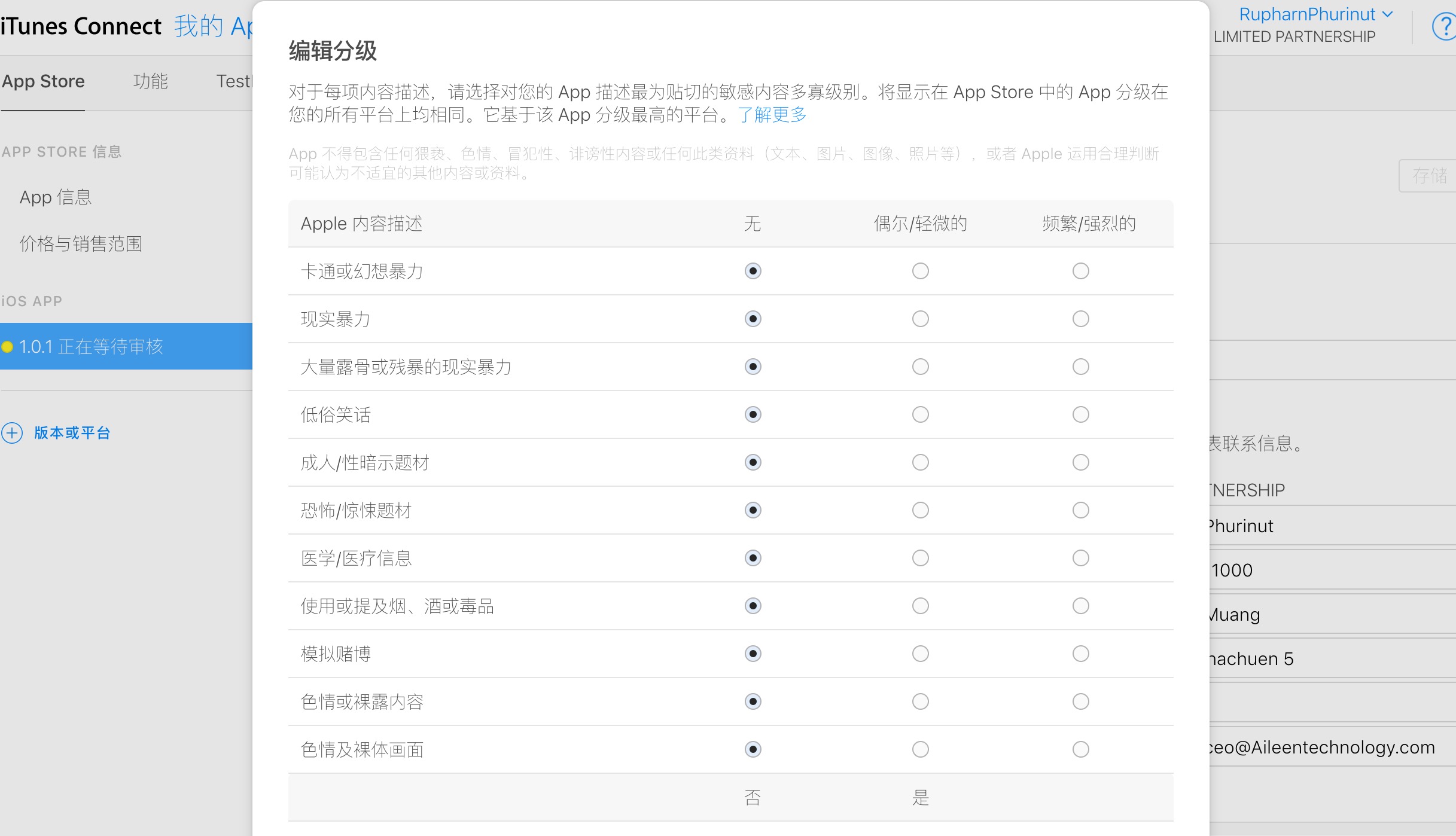
Task: Open App 信息 in the sidebar
Action: coord(55,197)
